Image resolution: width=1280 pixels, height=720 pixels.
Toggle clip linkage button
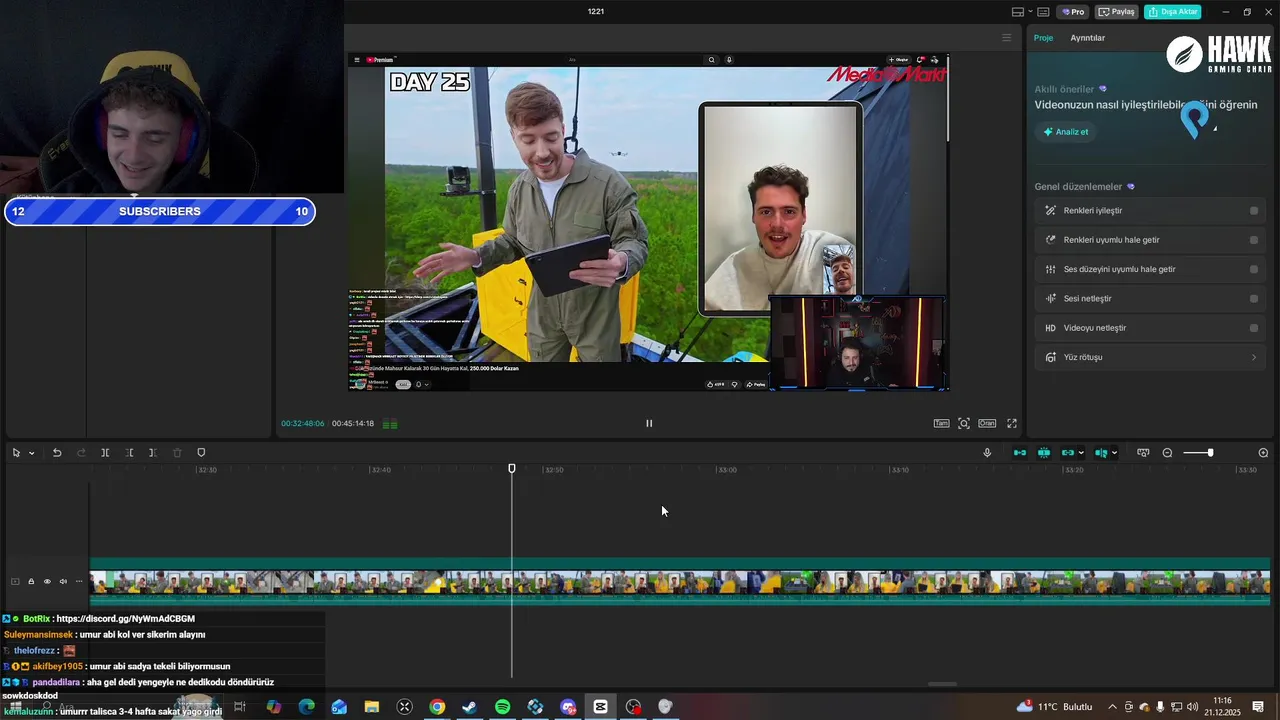click(1068, 453)
